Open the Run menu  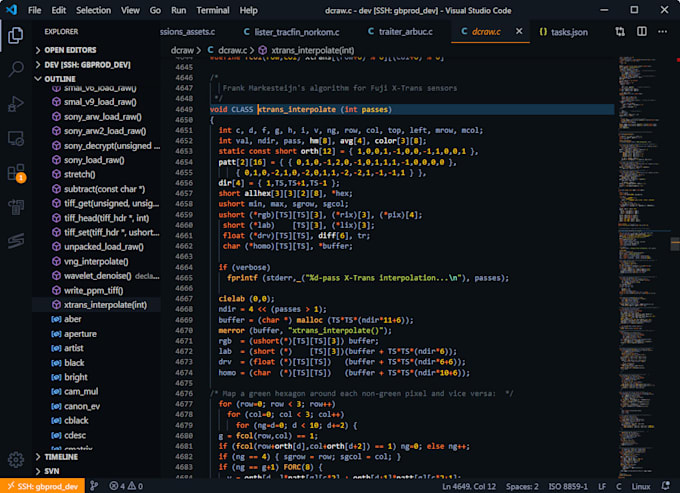[x=178, y=10]
